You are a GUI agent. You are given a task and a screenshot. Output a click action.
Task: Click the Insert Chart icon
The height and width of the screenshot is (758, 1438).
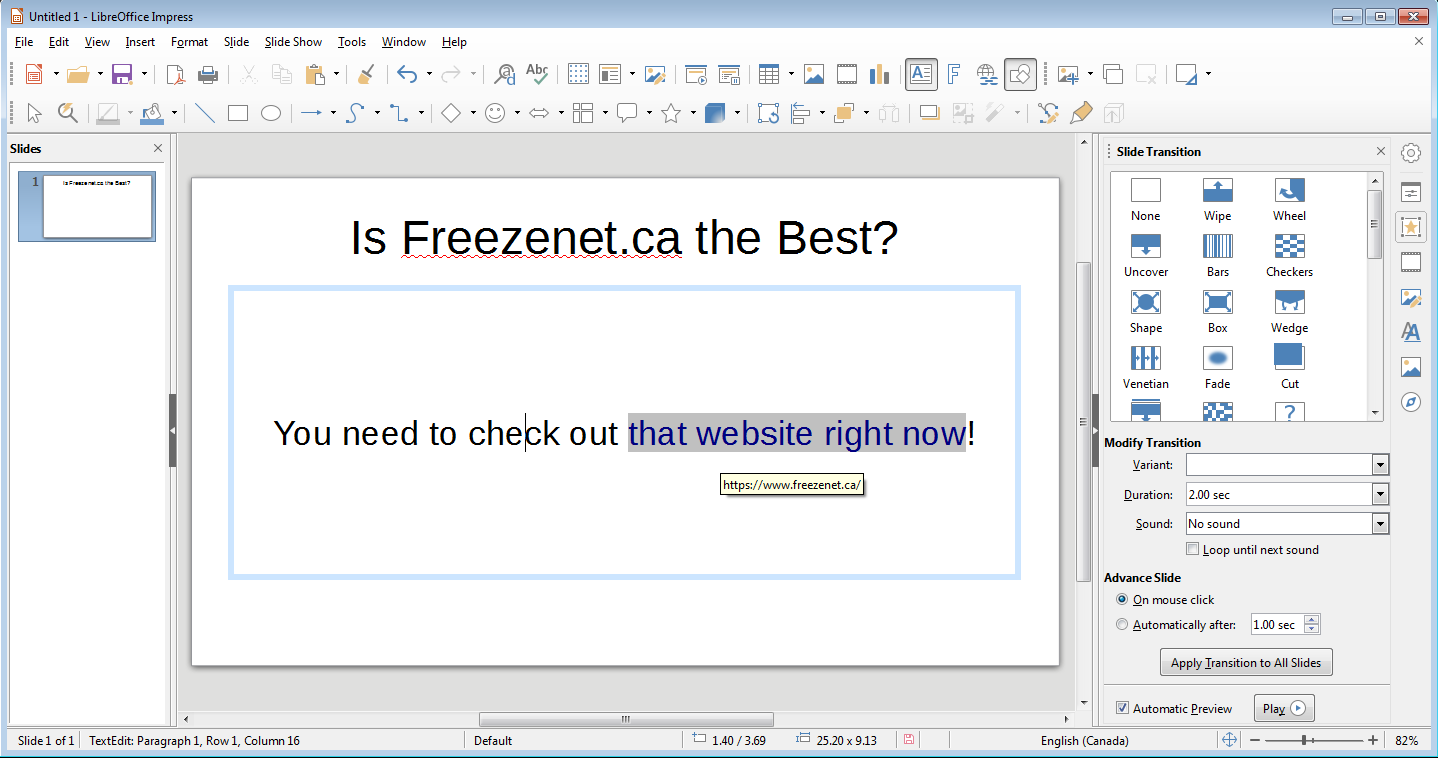pyautogui.click(x=880, y=74)
